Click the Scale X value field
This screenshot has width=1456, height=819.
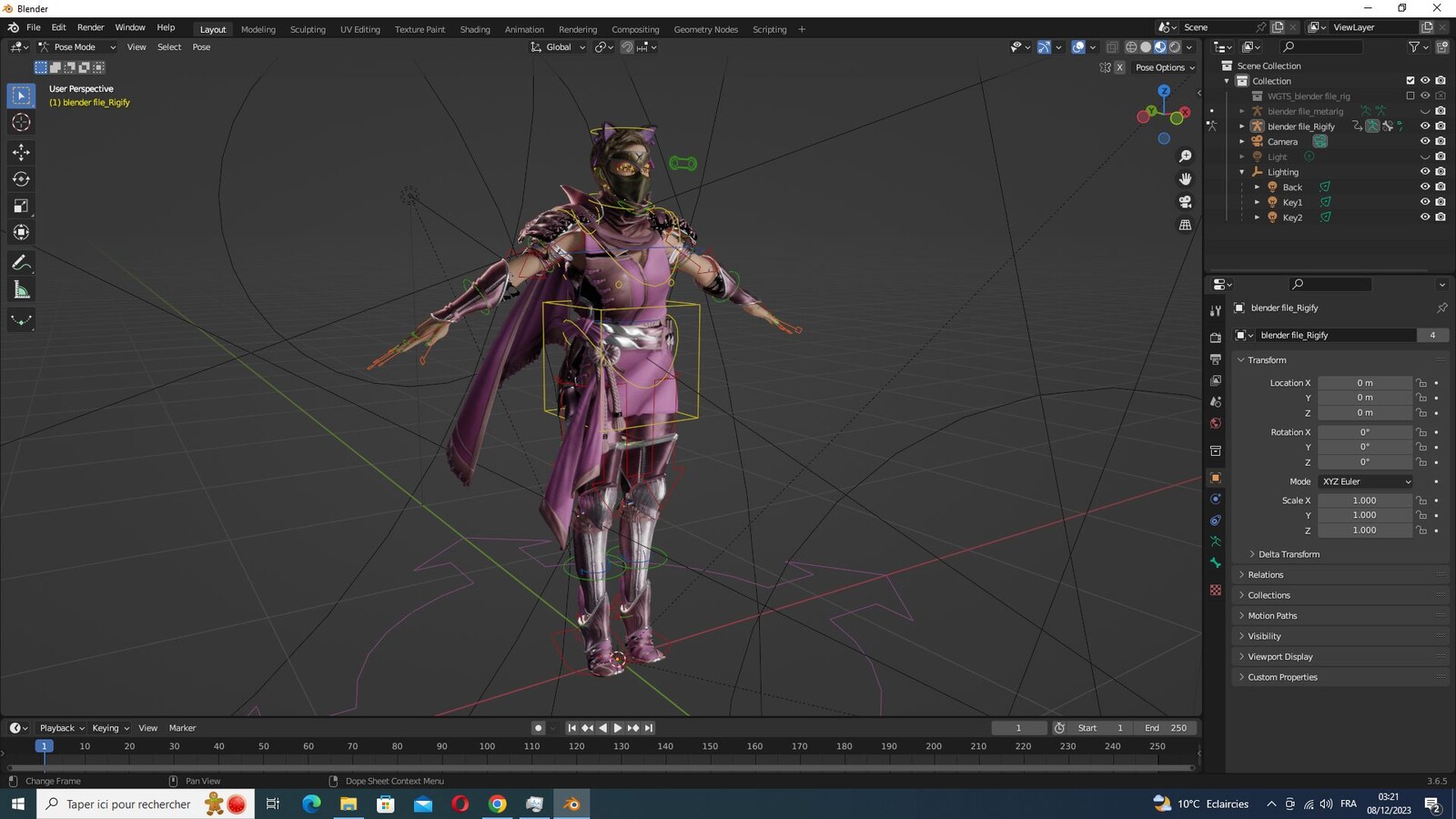pyautogui.click(x=1364, y=500)
